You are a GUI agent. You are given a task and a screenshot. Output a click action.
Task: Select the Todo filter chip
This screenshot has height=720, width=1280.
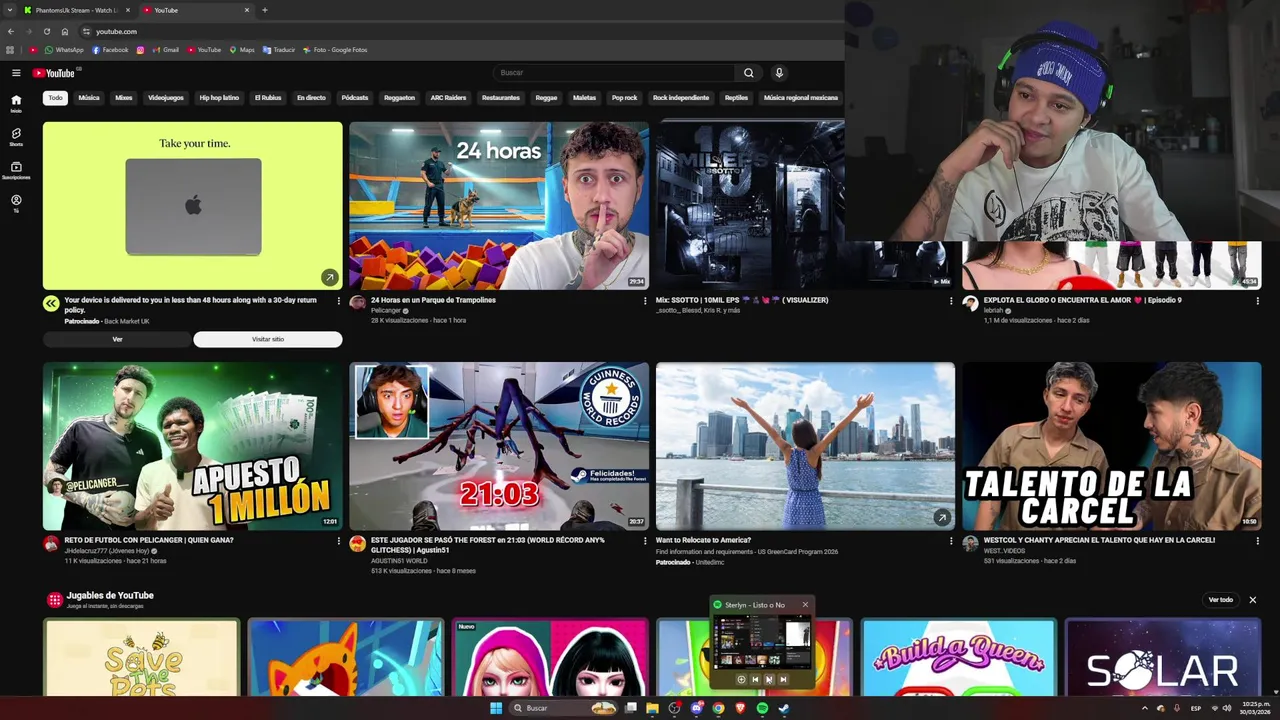[x=55, y=98]
